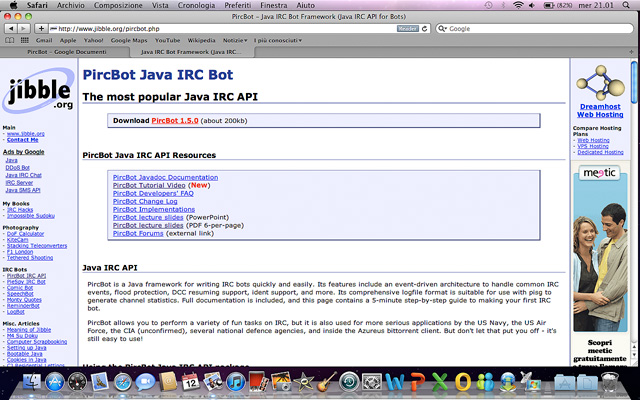640x400 pixels.
Task: Open the Gmail bookmark
Action: tap(44, 40)
